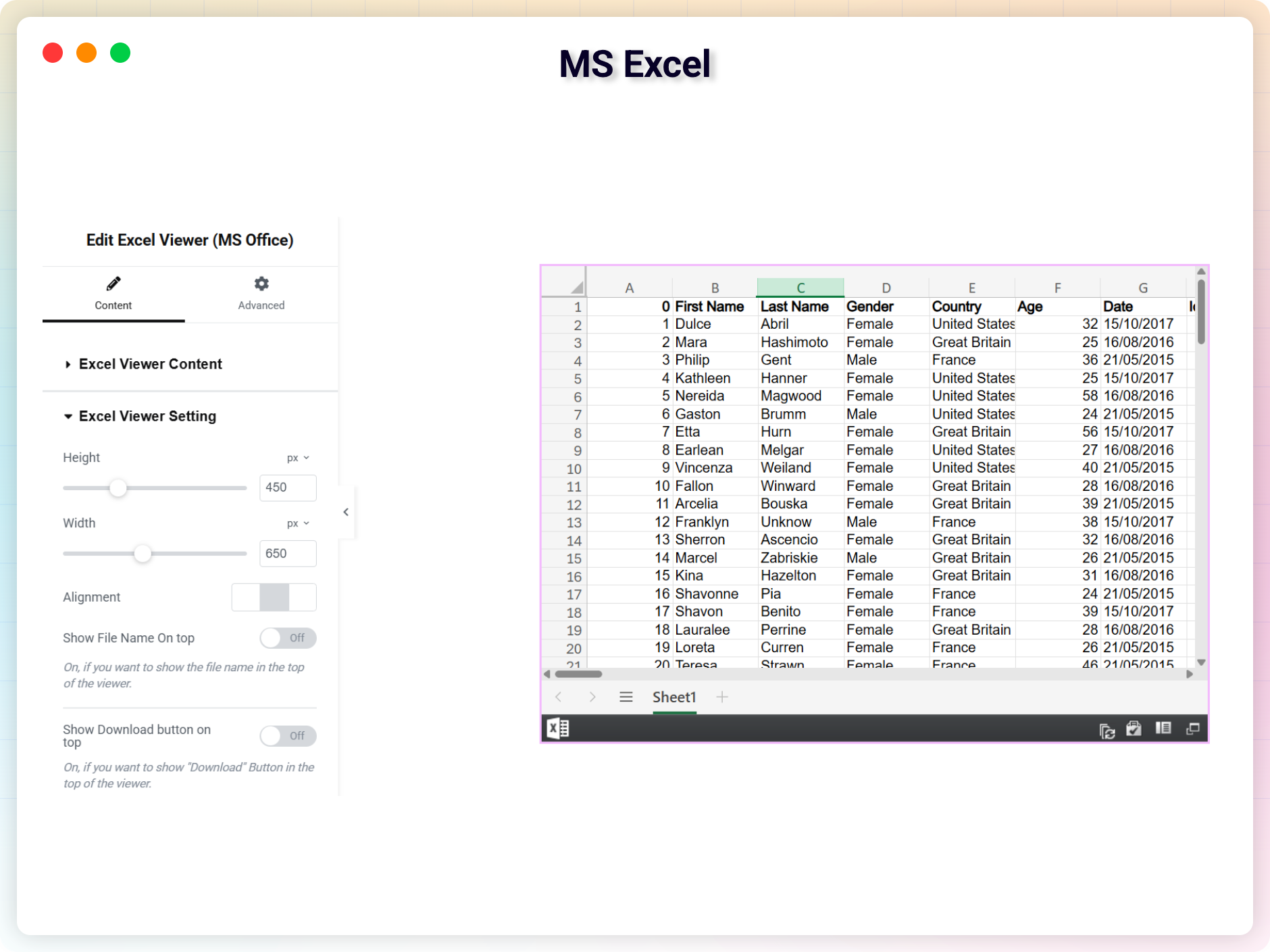Toggle Show File Name On top switch
Viewport: 1270px width, 952px height.
coord(288,638)
